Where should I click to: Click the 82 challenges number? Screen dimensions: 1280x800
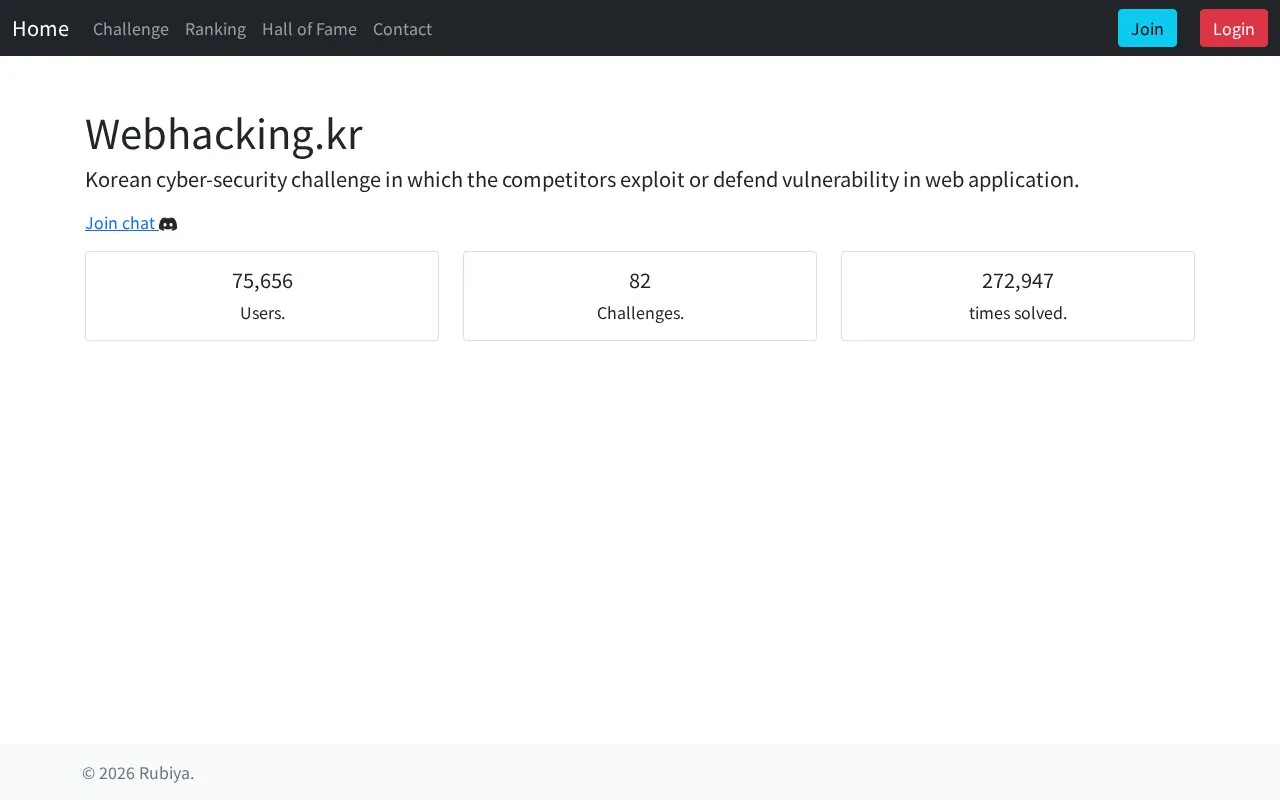point(640,281)
